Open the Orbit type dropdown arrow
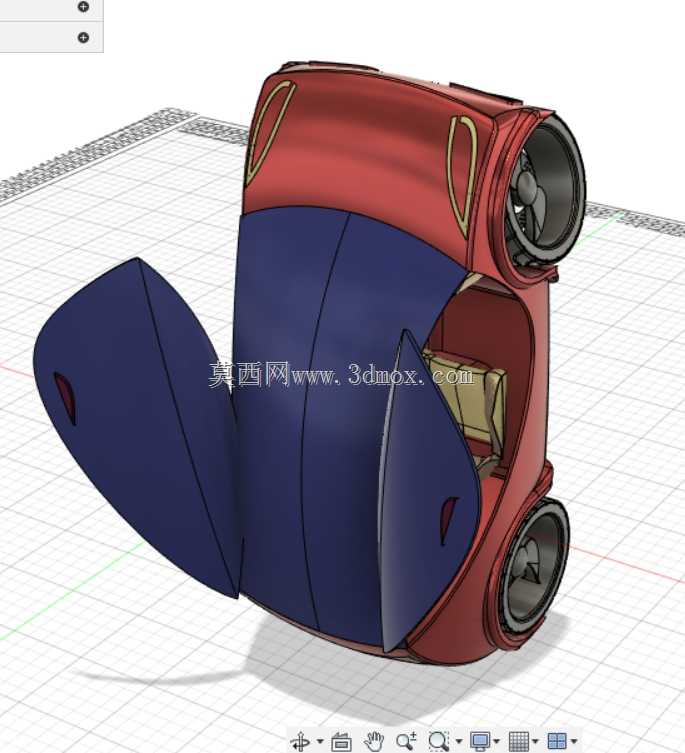The height and width of the screenshot is (753, 685). pyautogui.click(x=320, y=742)
